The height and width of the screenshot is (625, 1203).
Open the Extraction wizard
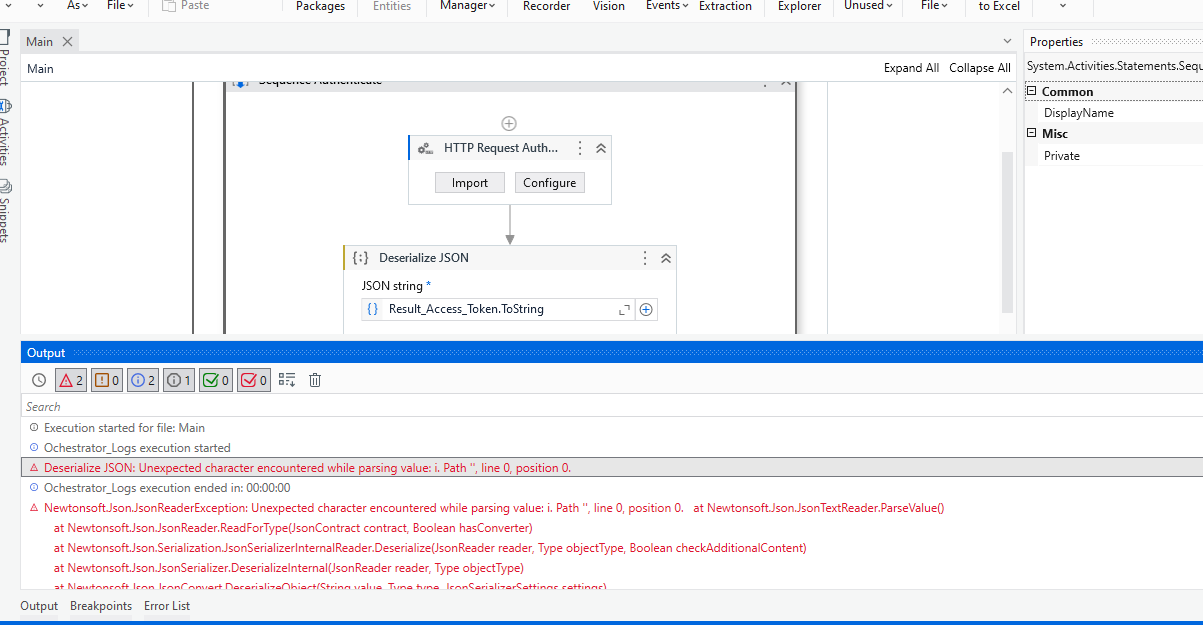[x=725, y=7]
